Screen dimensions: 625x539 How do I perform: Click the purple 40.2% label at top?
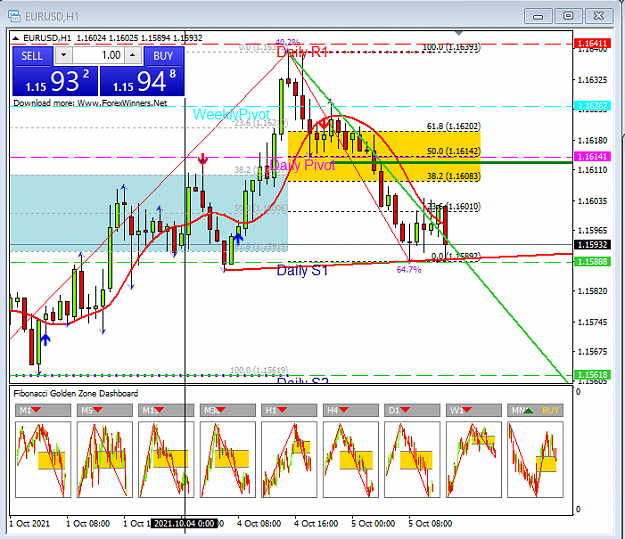tap(287, 42)
